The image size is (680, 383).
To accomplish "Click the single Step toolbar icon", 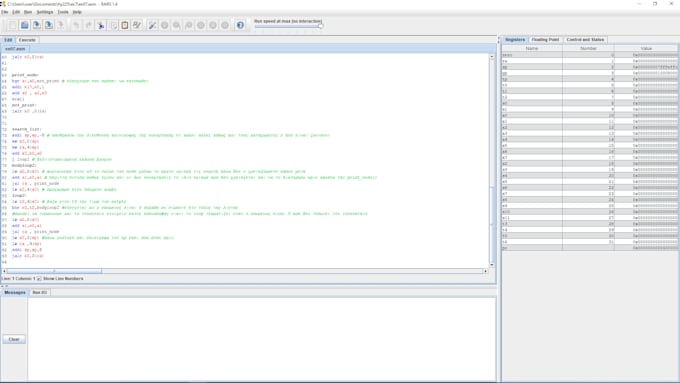I will (x=177, y=25).
